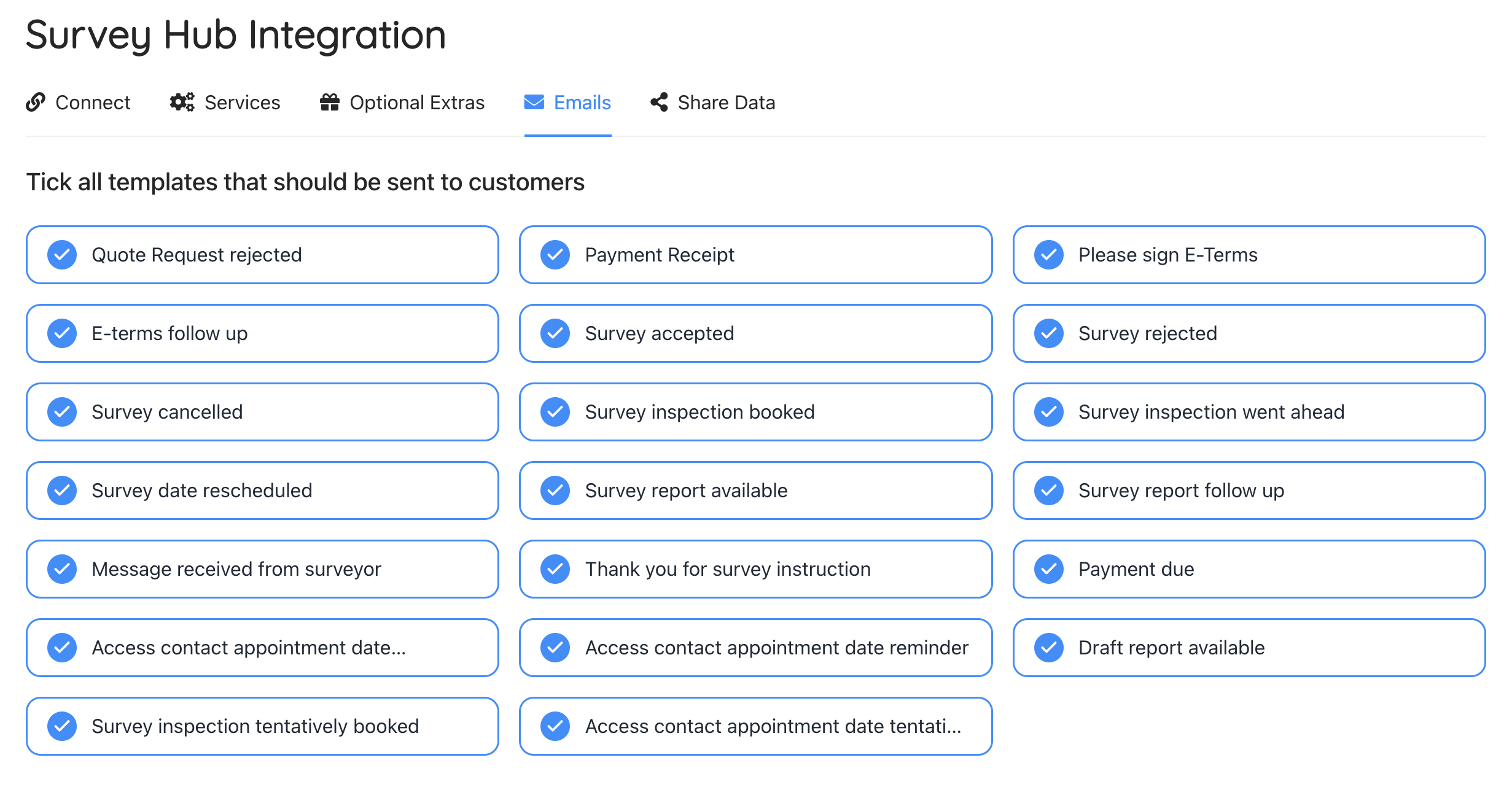The image size is (1512, 787).
Task: Toggle the Payment Receipt checkmark
Action: tap(555, 255)
